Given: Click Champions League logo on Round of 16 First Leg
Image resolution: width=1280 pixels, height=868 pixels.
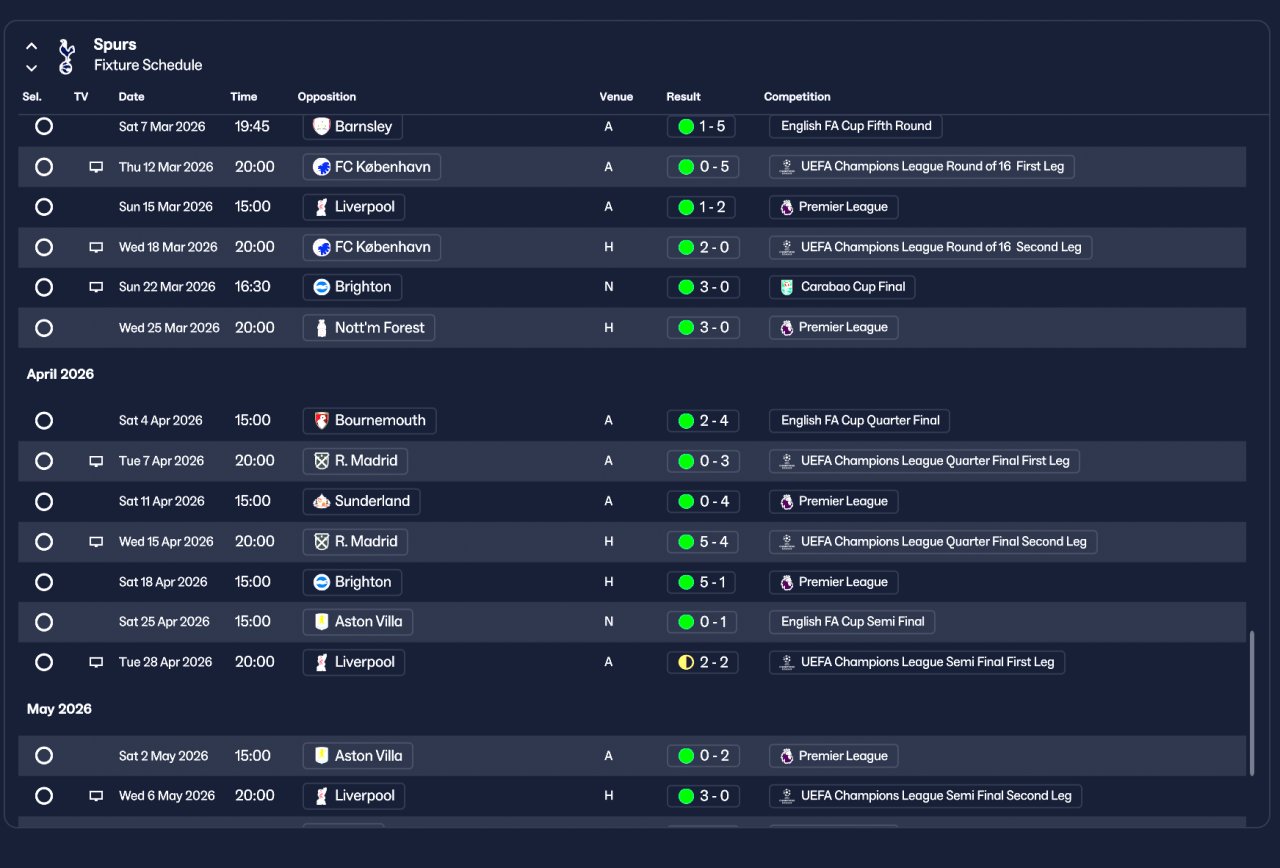Looking at the screenshot, I should click(x=787, y=167).
